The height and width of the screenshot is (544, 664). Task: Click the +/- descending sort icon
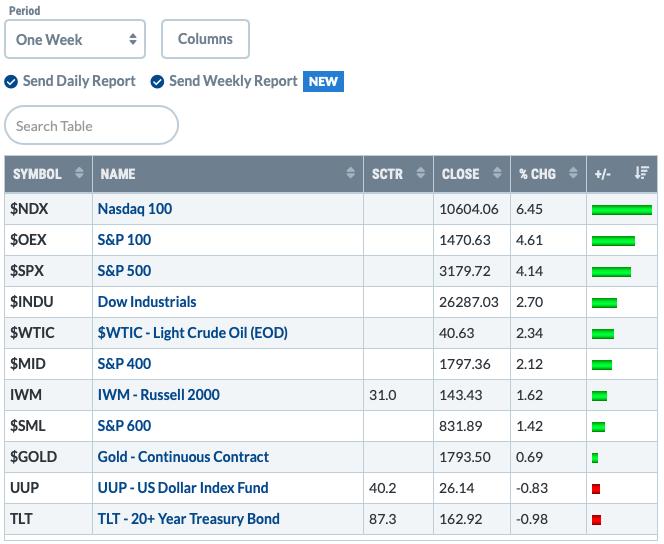[642, 173]
